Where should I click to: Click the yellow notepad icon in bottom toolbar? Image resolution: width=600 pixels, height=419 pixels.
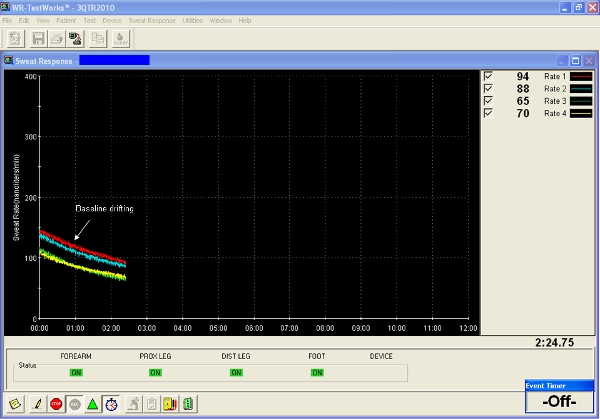(x=15, y=404)
